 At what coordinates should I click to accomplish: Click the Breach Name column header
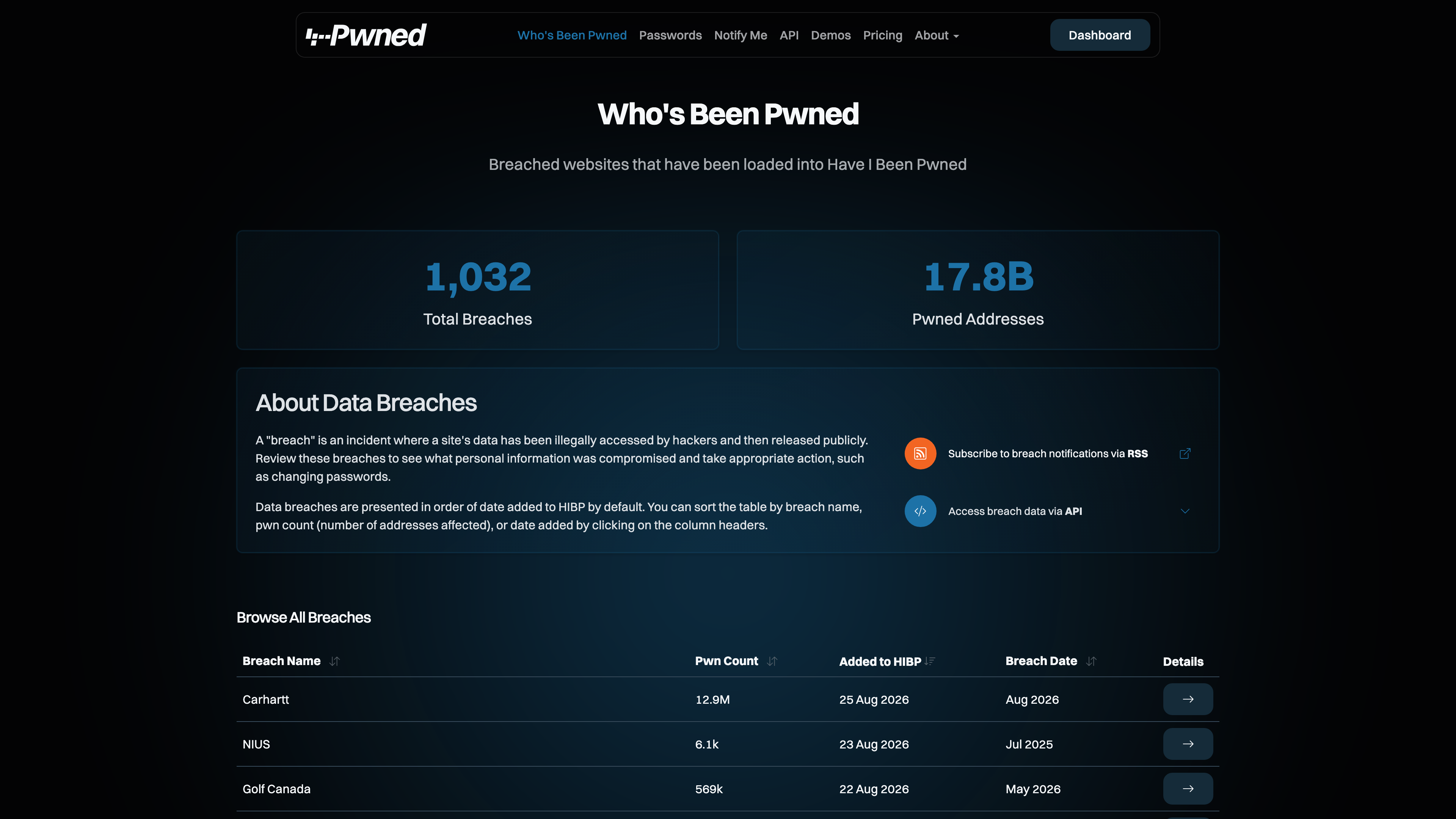281,661
